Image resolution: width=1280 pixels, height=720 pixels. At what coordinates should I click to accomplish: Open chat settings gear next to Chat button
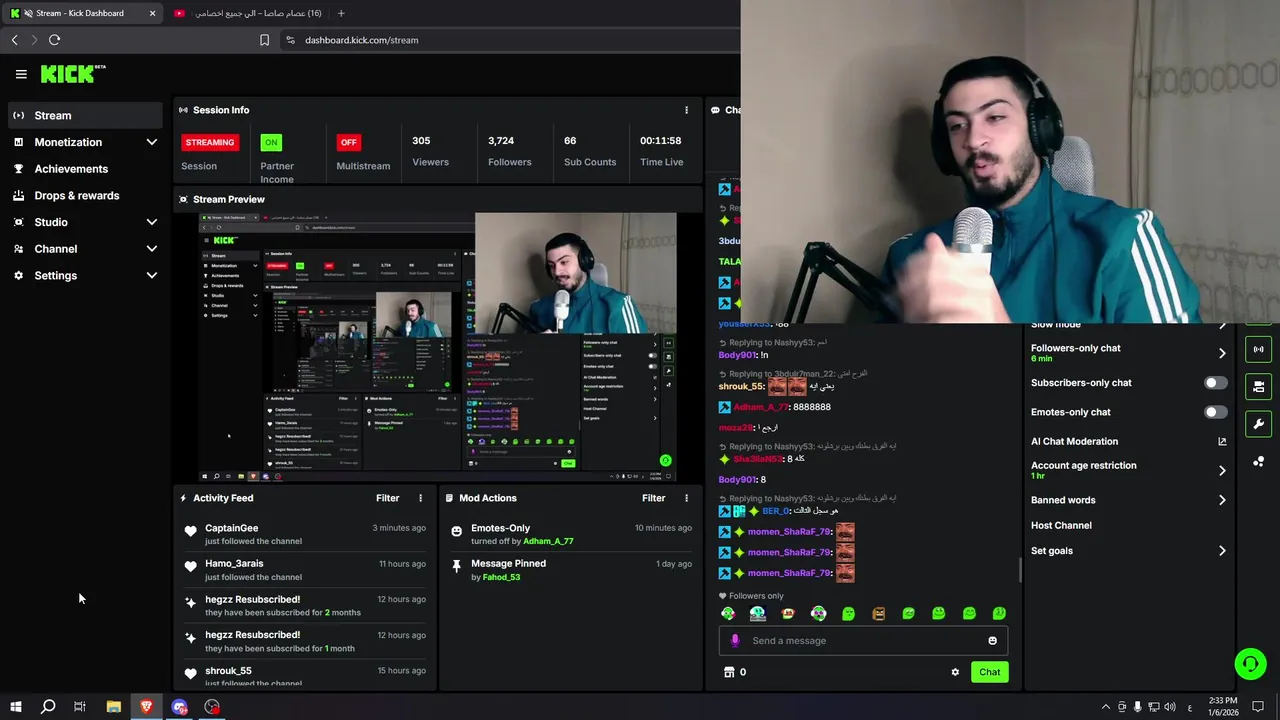955,672
